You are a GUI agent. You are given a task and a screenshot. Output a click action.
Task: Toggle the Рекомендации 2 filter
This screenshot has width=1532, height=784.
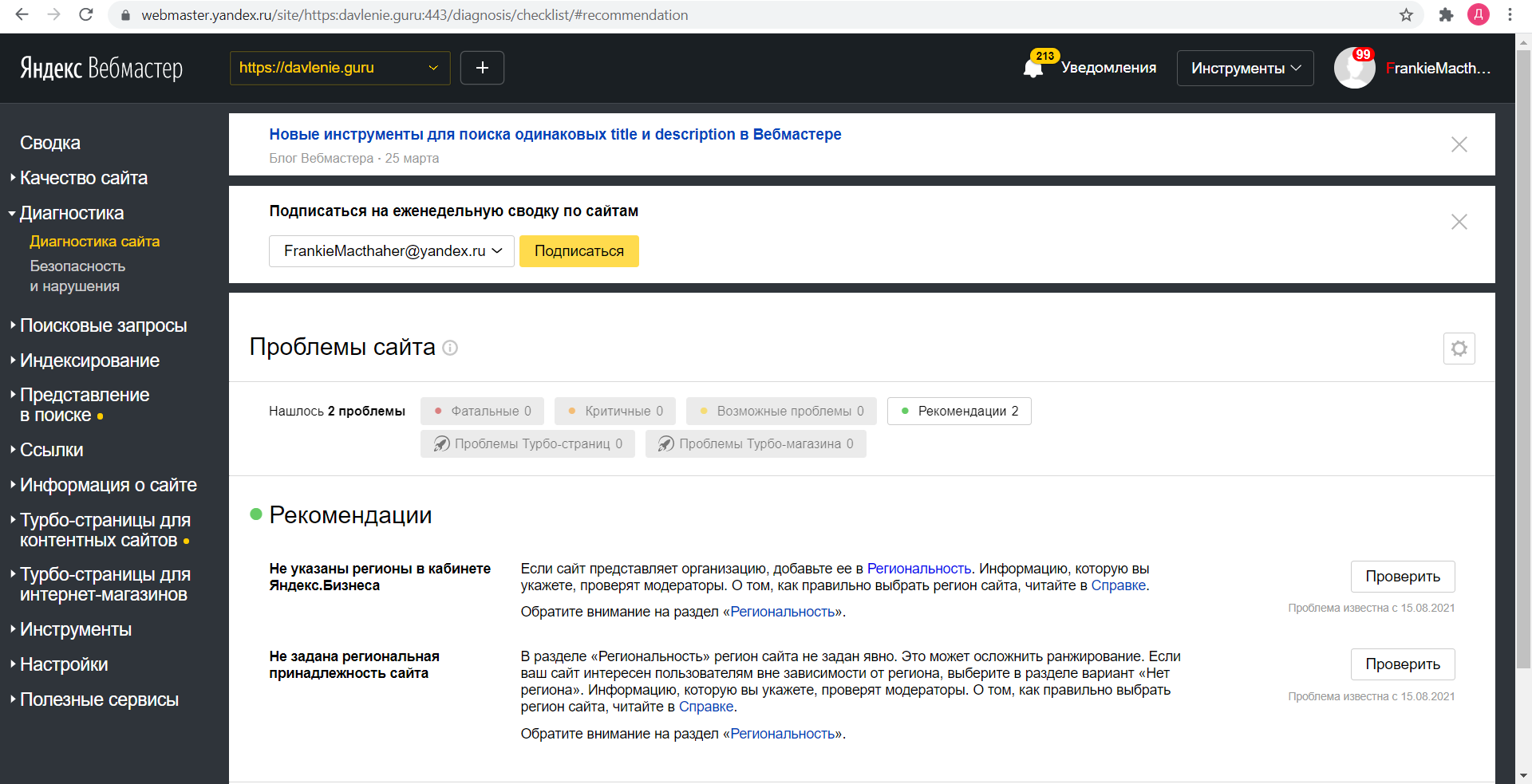point(958,412)
